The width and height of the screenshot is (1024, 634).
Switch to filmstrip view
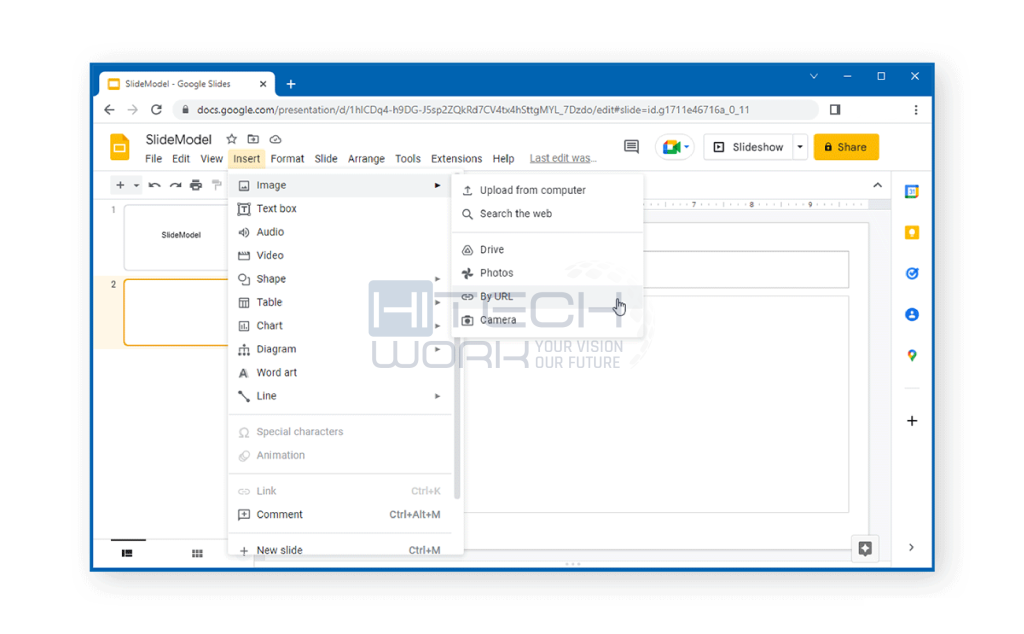click(127, 553)
